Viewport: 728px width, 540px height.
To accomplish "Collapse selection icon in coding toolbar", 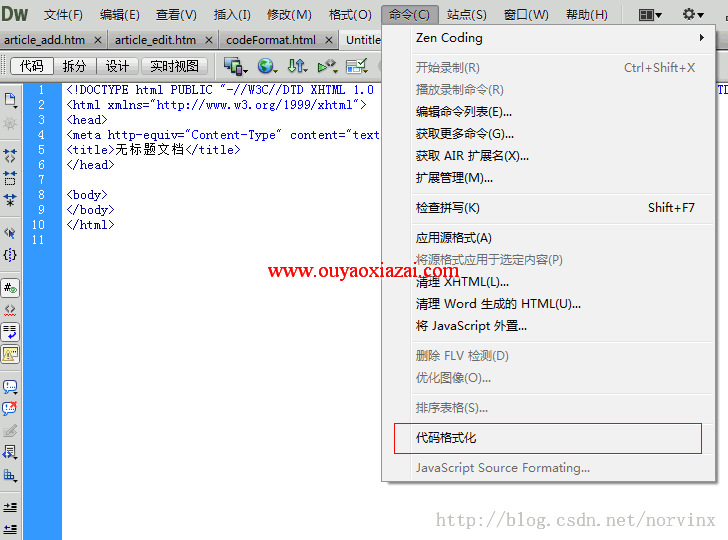I will click(10, 178).
